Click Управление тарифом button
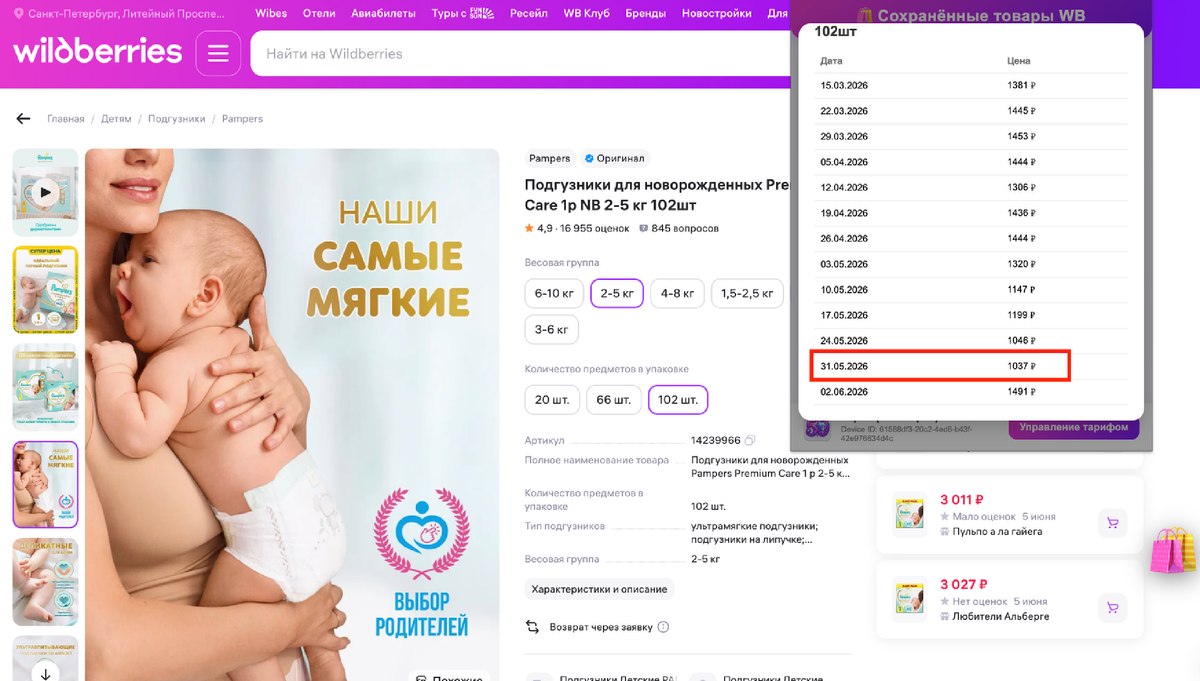The height and width of the screenshot is (681, 1200). (1074, 427)
